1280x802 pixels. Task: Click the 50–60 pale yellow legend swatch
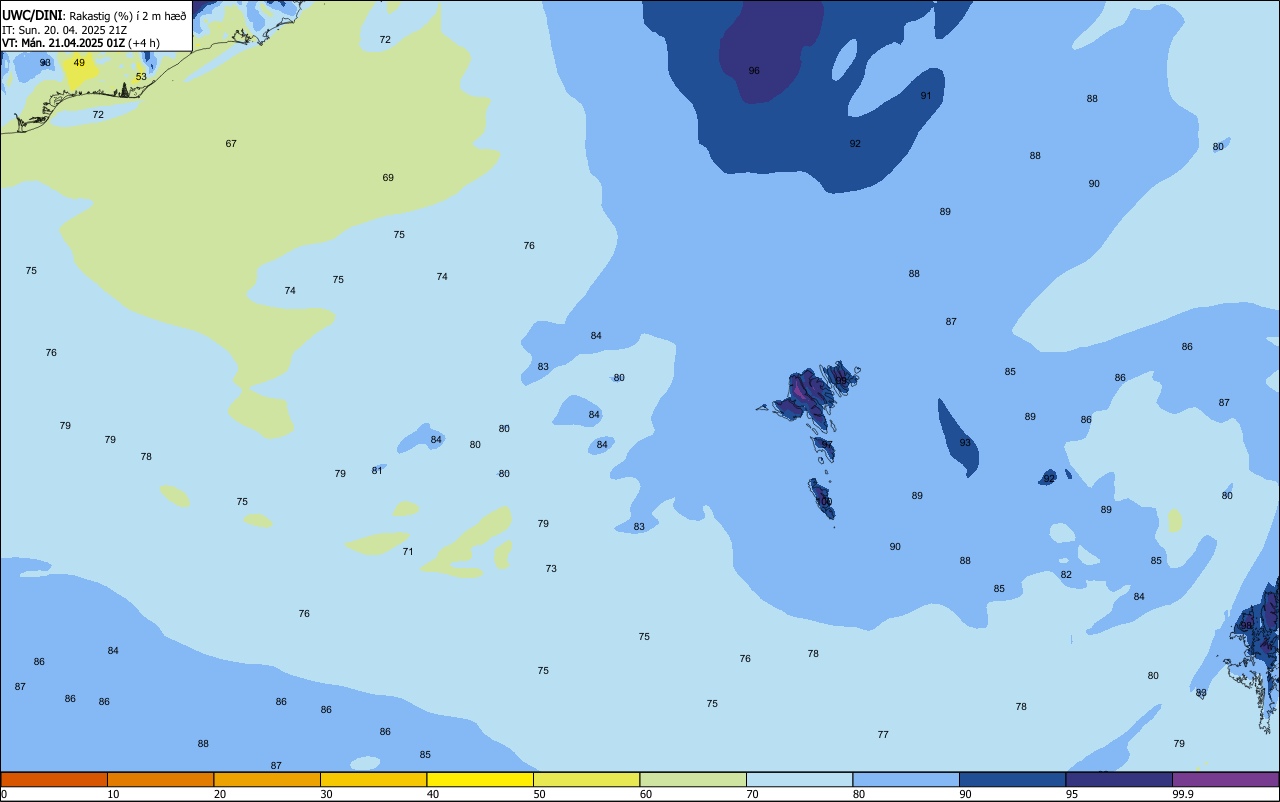[586, 779]
